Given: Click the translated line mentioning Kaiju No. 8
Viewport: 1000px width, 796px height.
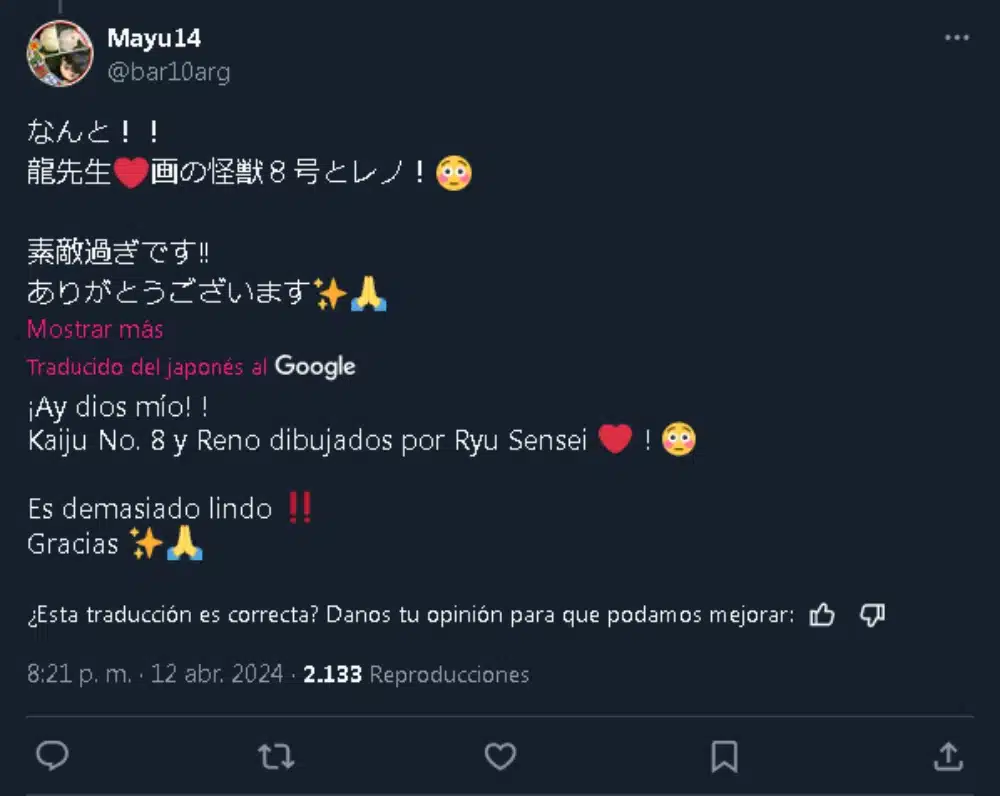Looking at the screenshot, I should 308,441.
